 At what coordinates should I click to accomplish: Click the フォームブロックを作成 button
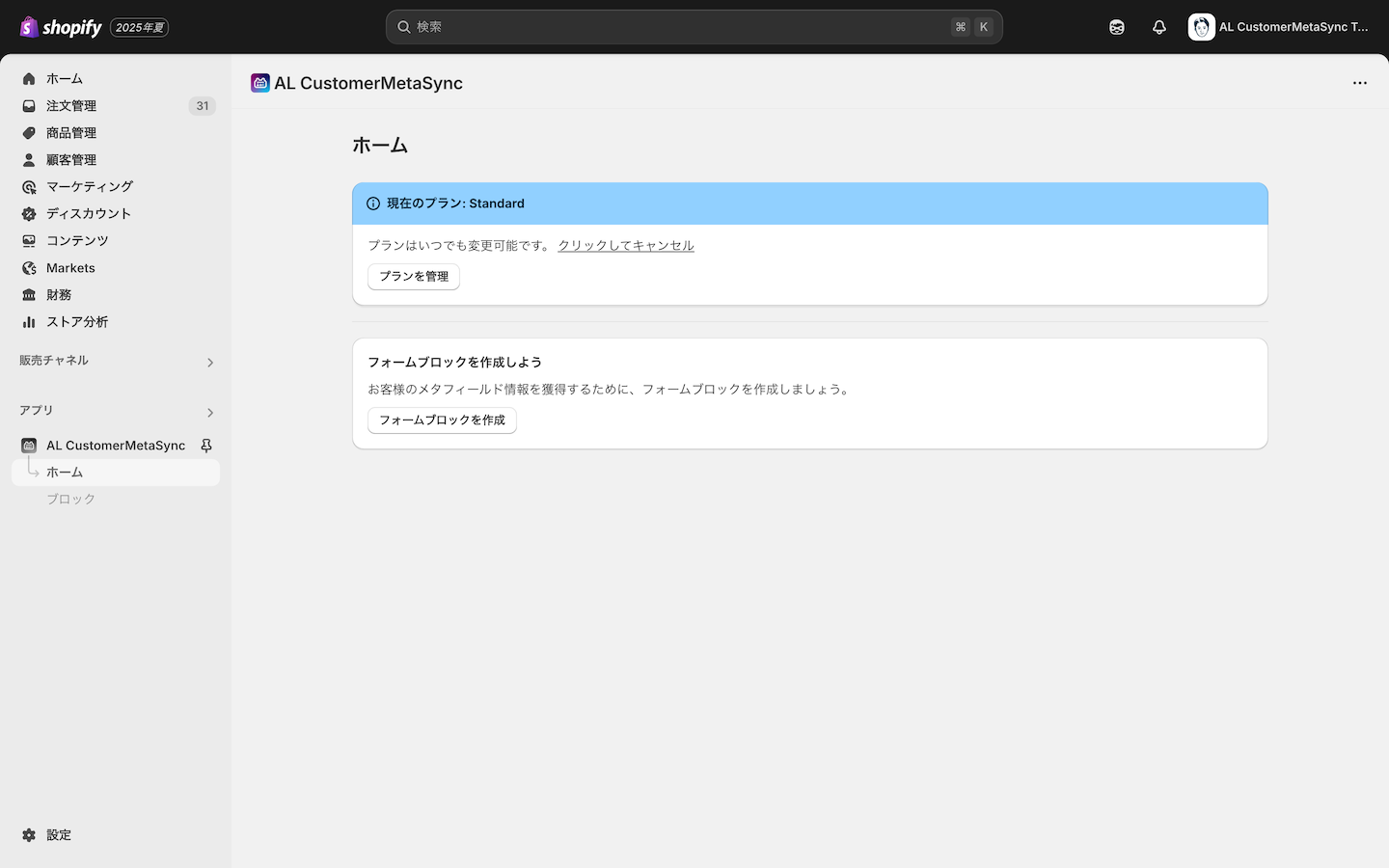click(x=442, y=420)
